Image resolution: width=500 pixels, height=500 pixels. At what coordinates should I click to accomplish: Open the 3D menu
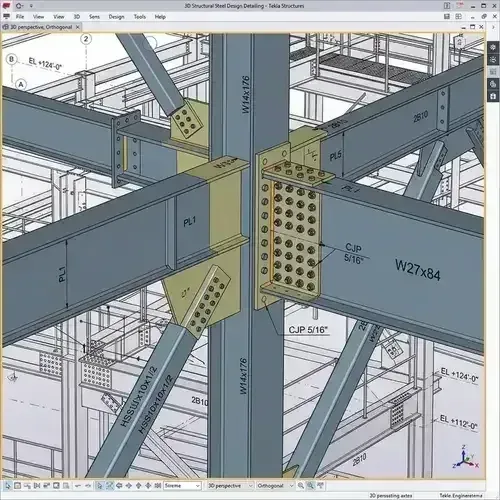76,16
